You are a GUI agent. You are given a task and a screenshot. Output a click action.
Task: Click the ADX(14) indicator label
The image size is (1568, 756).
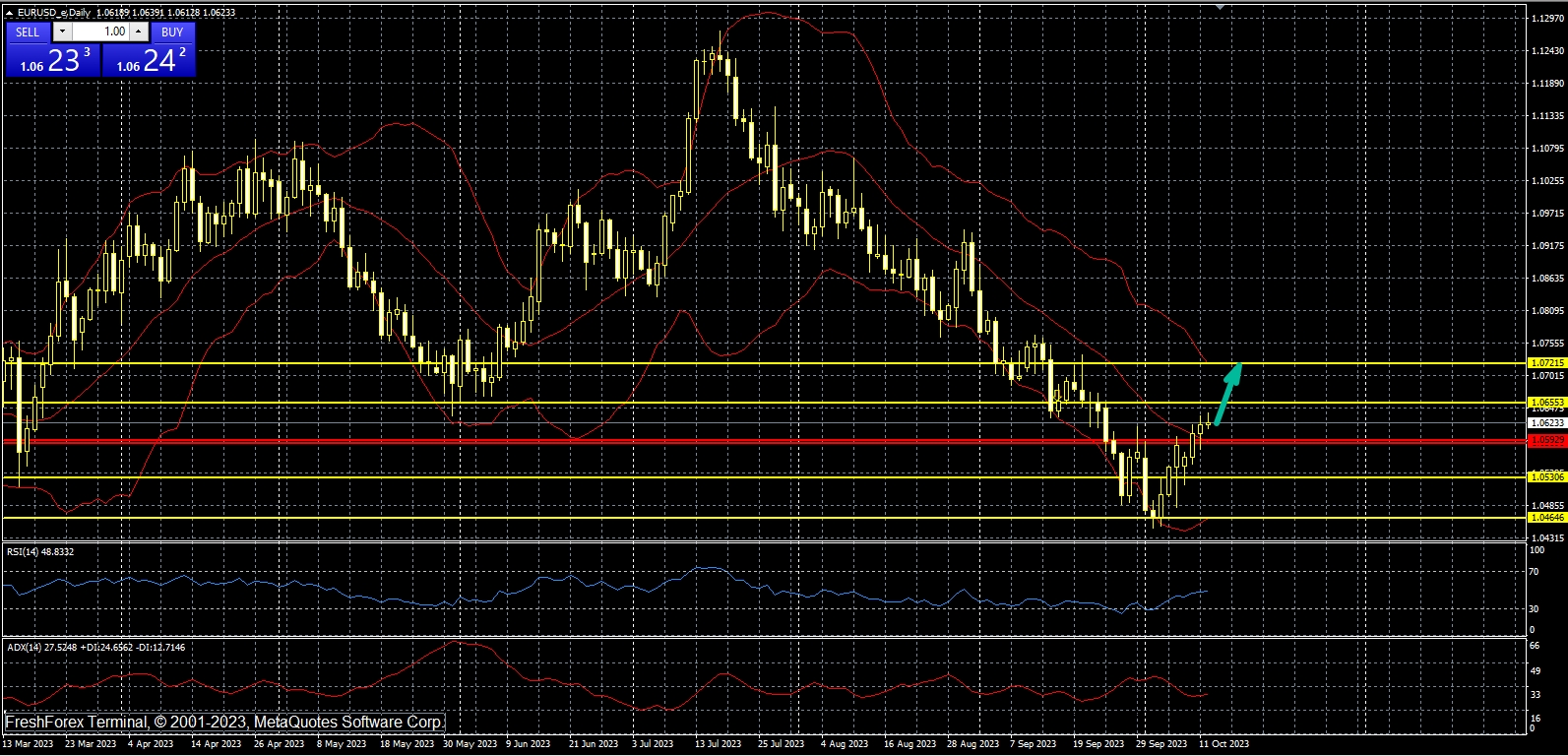pyautogui.click(x=95, y=648)
